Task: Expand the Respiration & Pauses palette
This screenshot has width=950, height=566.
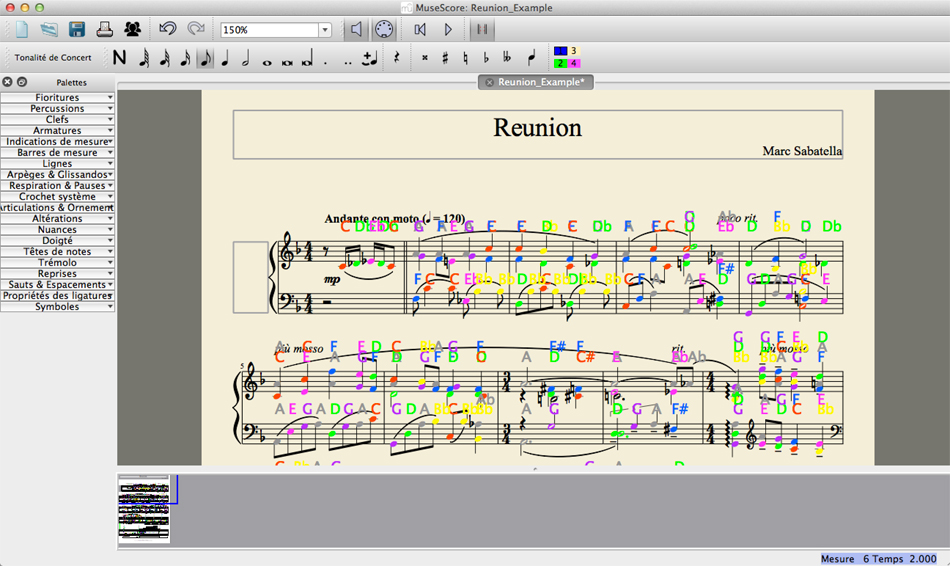Action: 58,185
